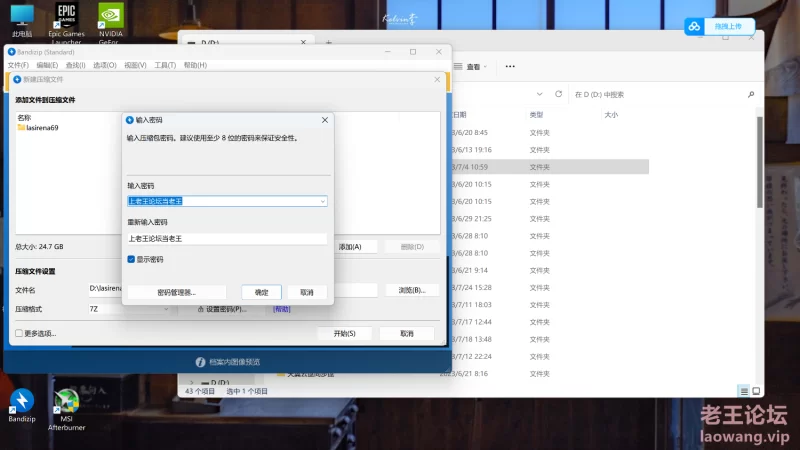The height and width of the screenshot is (450, 800).
Task: Open the 此电脑 desktop icon
Action: pyautogui.click(x=21, y=18)
